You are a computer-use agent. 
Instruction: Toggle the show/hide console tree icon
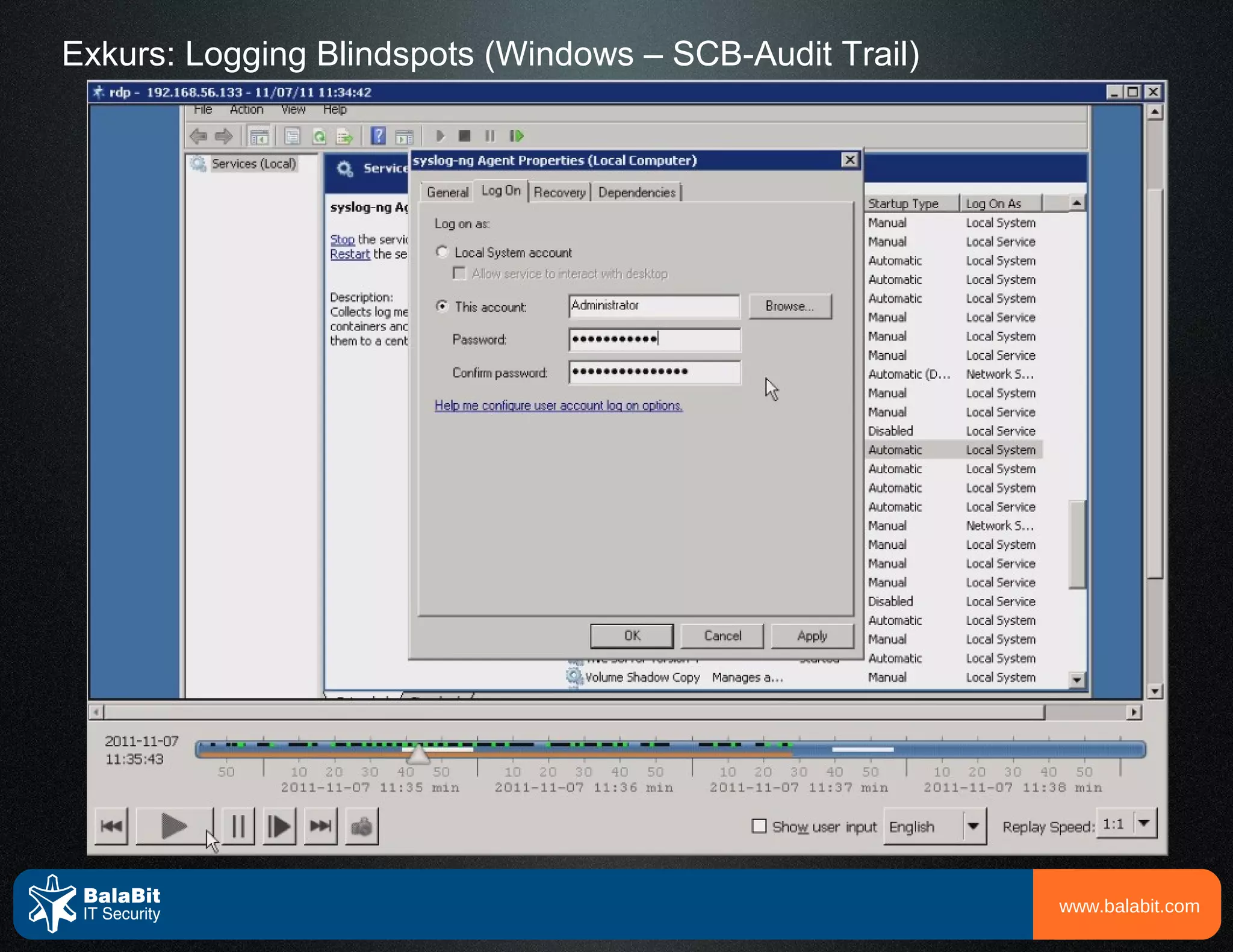pos(259,137)
